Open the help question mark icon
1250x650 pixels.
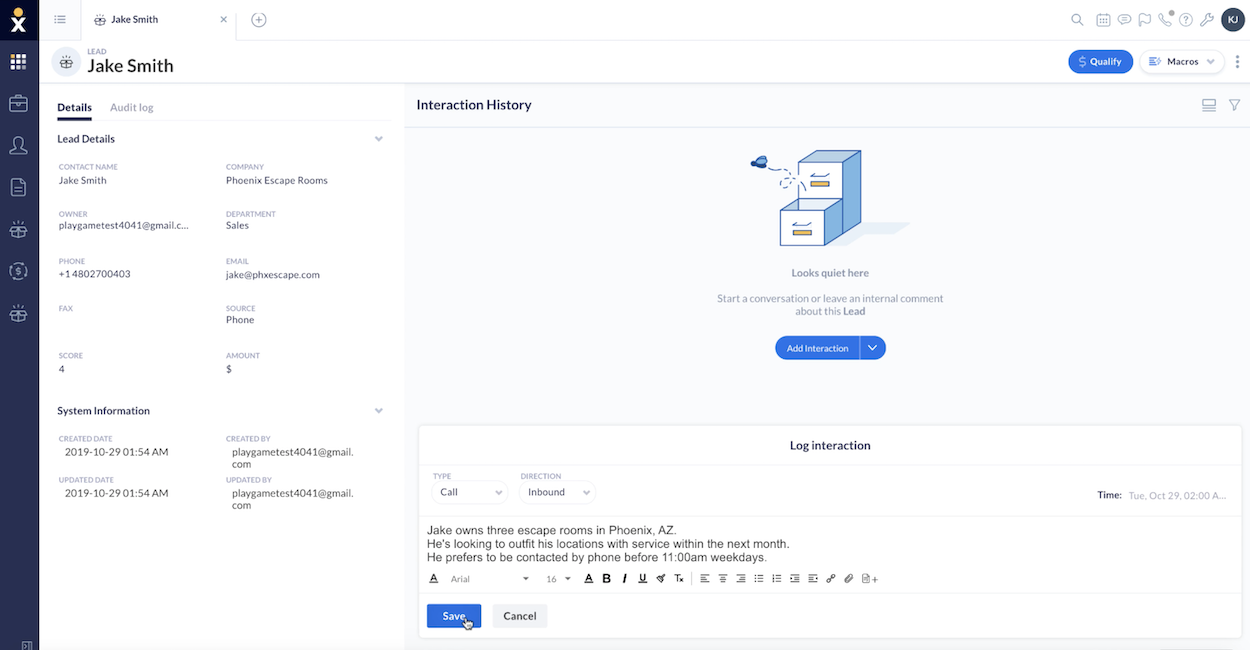(1186, 19)
